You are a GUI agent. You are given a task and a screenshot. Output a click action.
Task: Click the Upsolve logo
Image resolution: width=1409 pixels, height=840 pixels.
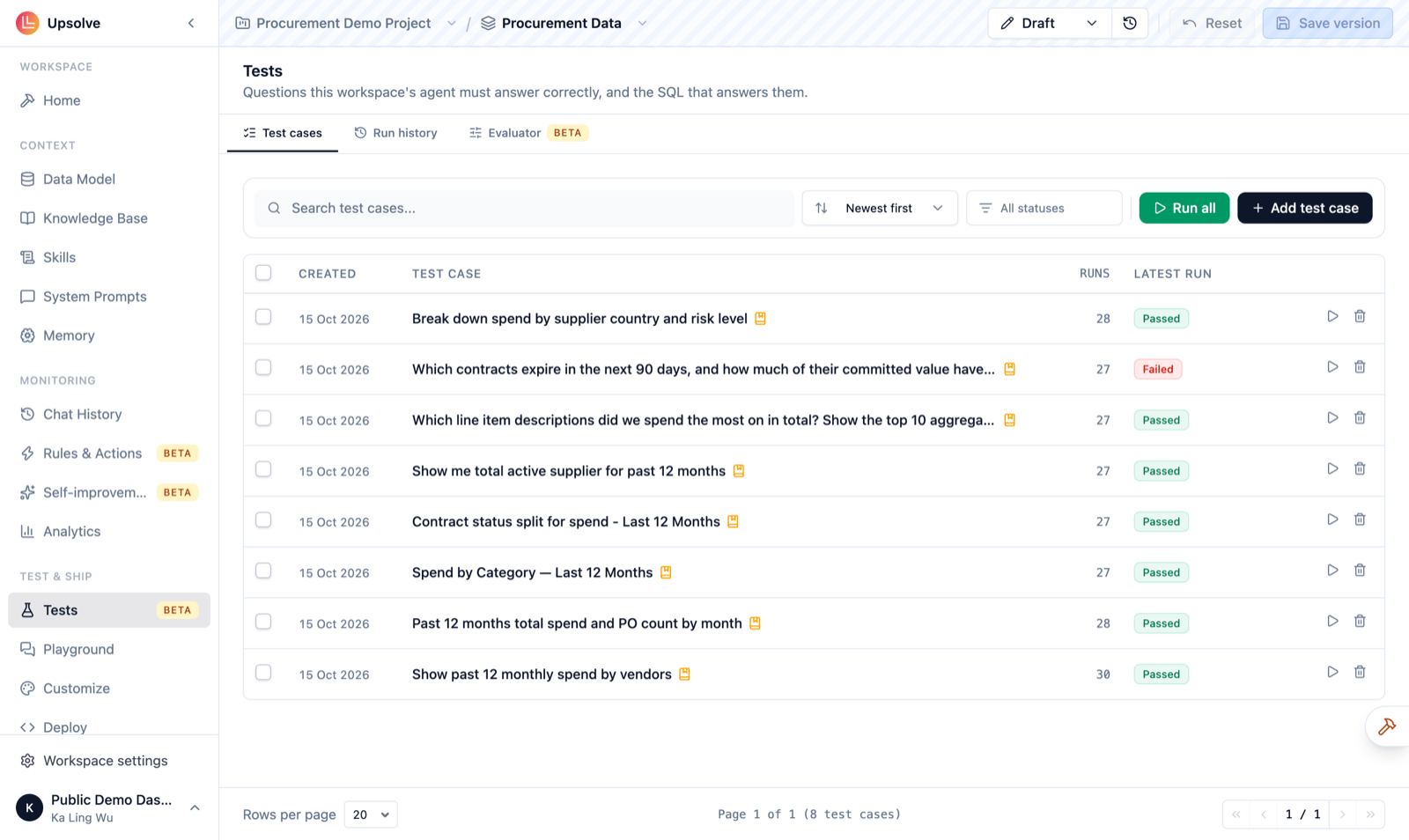coord(27,23)
